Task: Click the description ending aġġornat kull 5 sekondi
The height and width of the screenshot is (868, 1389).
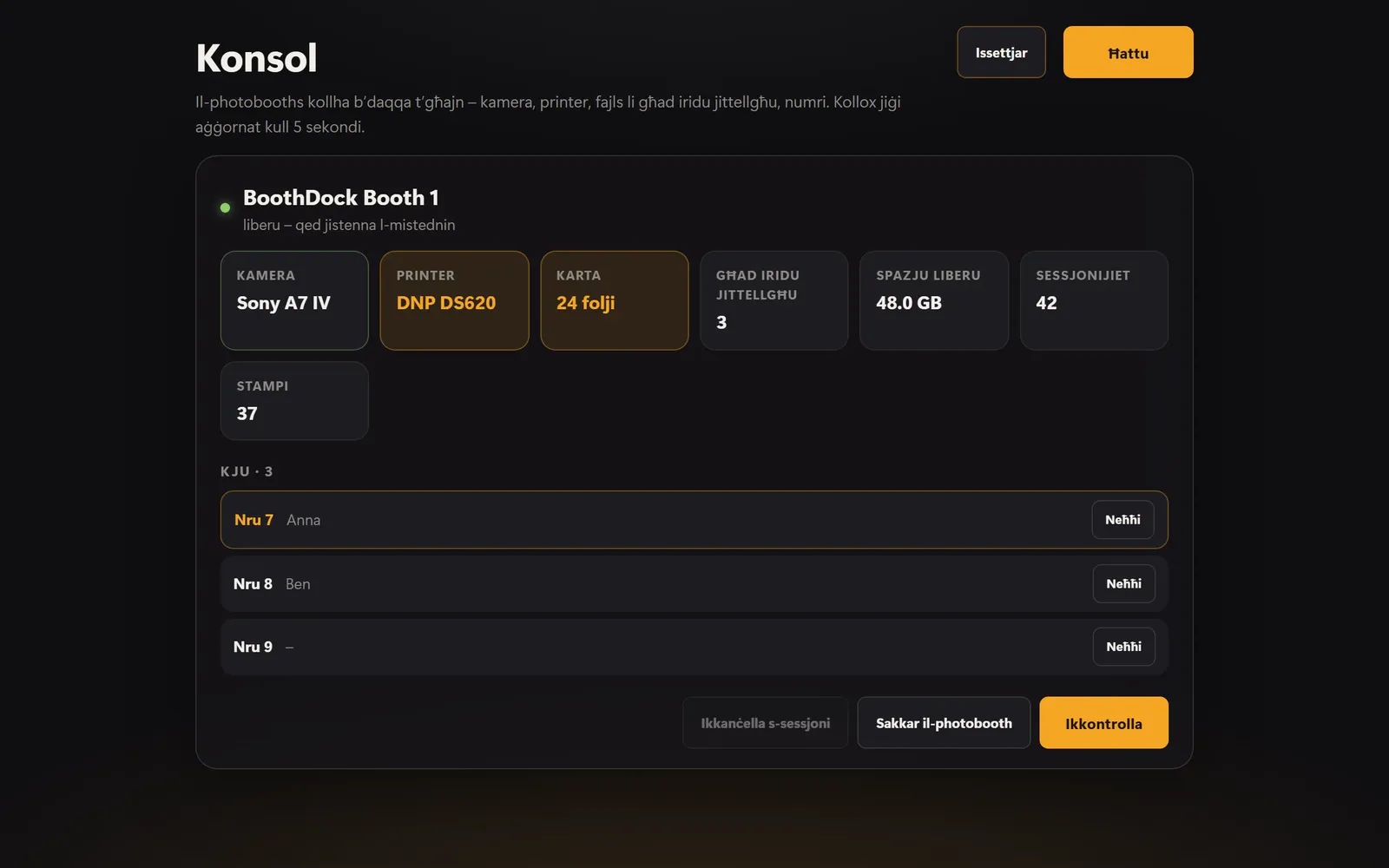Action: [x=549, y=115]
